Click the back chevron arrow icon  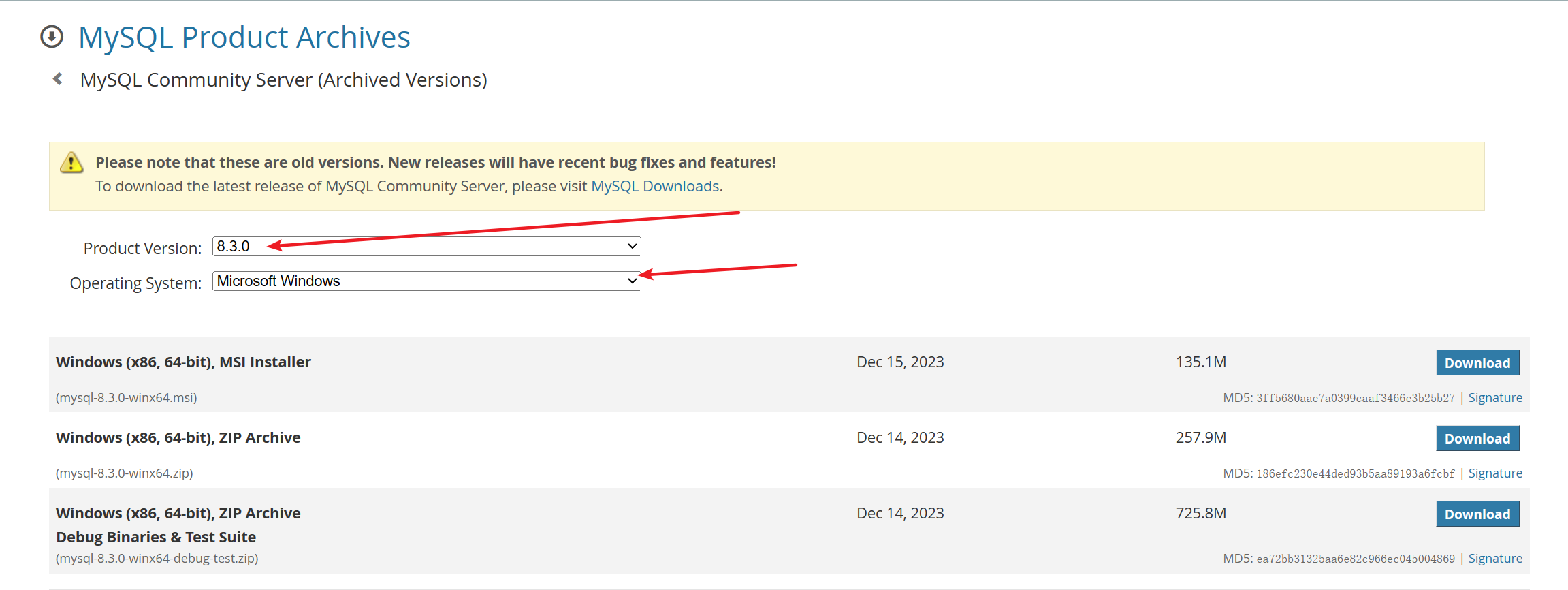coord(59,79)
